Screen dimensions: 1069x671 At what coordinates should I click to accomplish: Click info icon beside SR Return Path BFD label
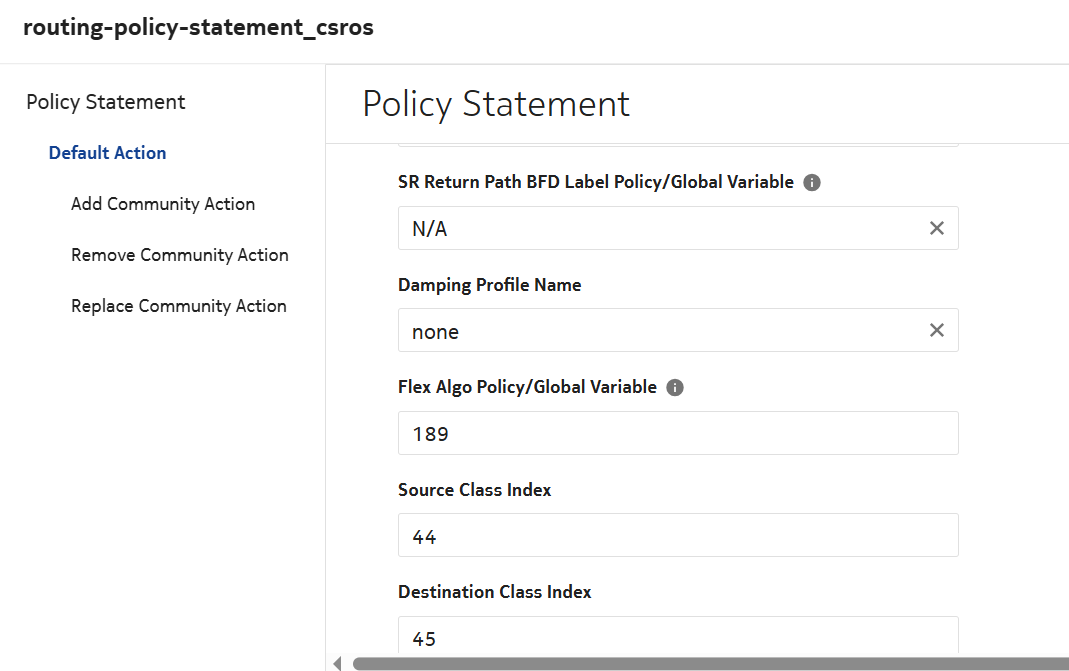[812, 183]
